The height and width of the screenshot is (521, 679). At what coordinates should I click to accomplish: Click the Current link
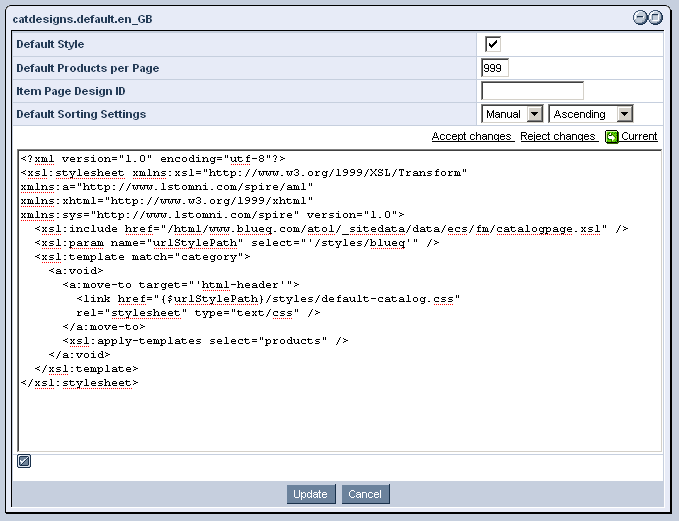(x=639, y=136)
